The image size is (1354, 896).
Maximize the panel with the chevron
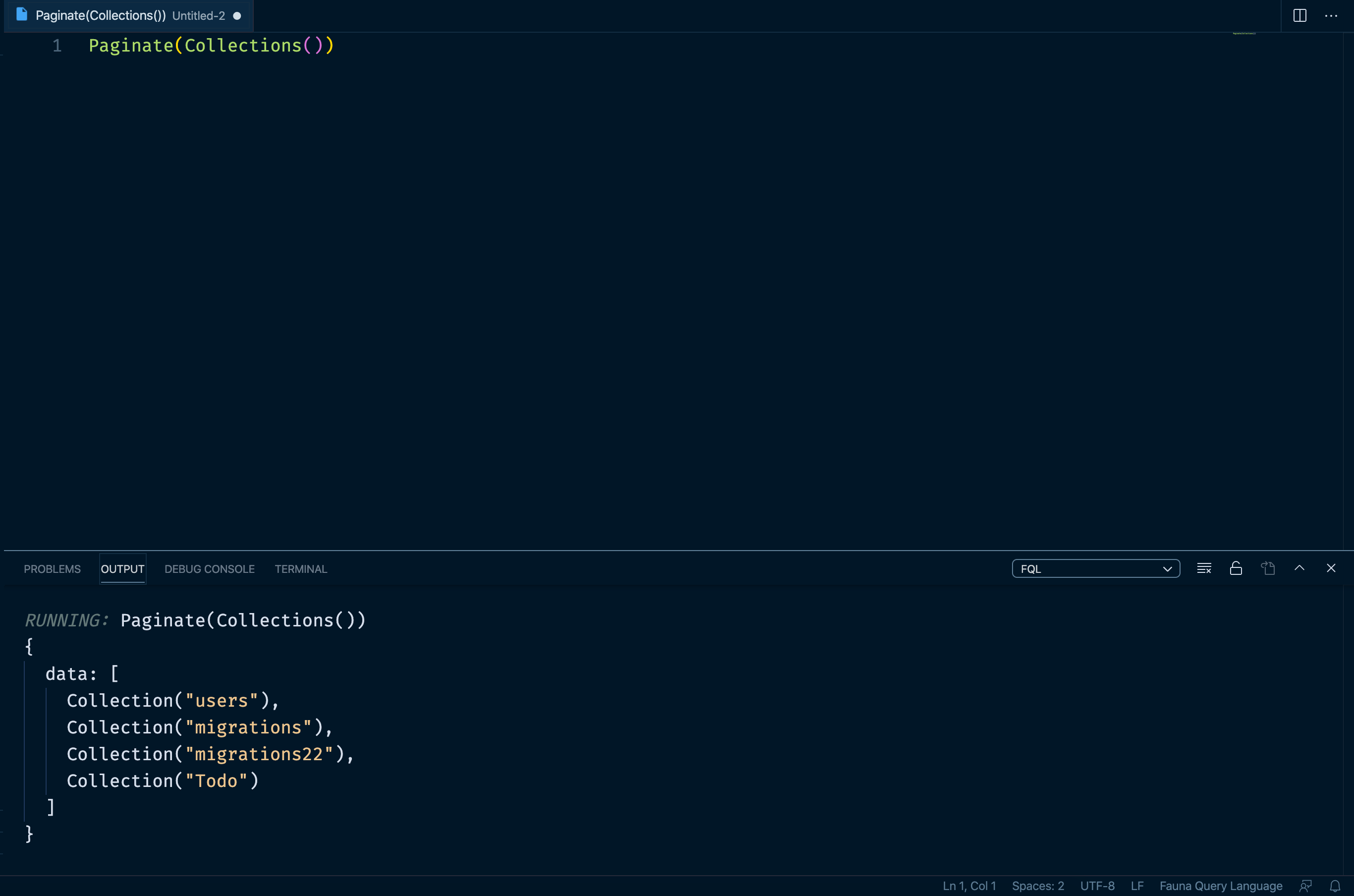[x=1299, y=567]
